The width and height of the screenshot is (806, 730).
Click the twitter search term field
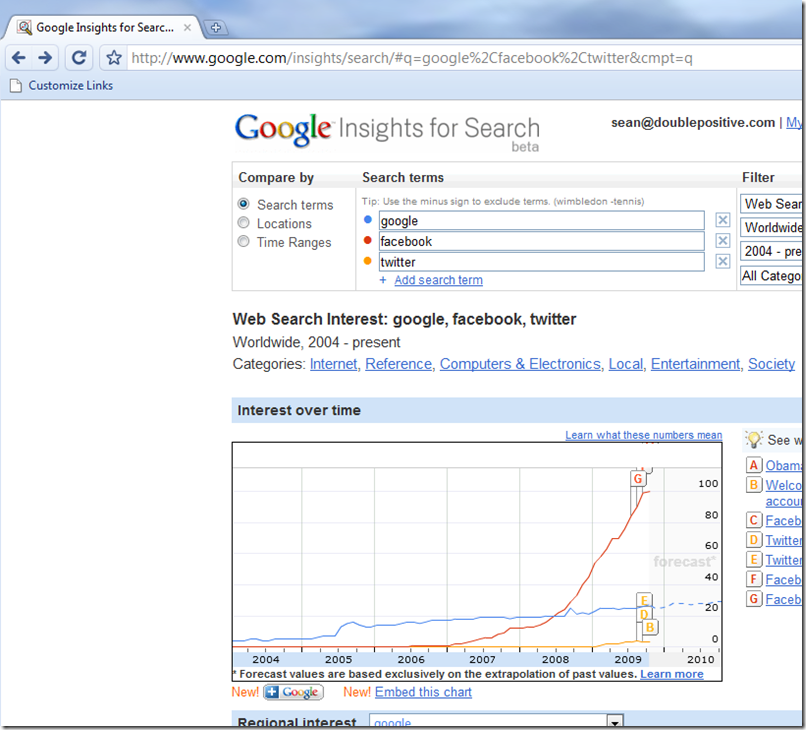coord(542,262)
